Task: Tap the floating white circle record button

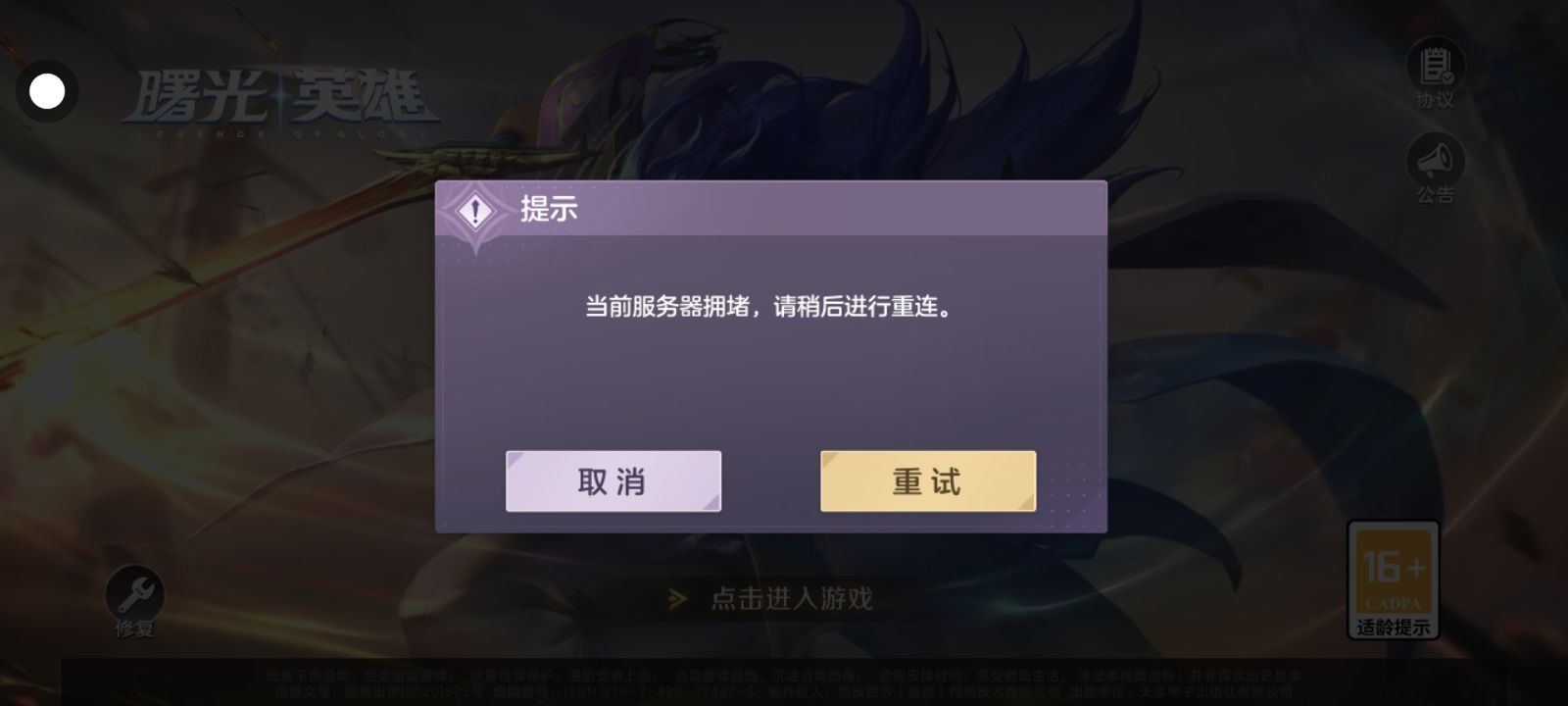Action: 47,91
